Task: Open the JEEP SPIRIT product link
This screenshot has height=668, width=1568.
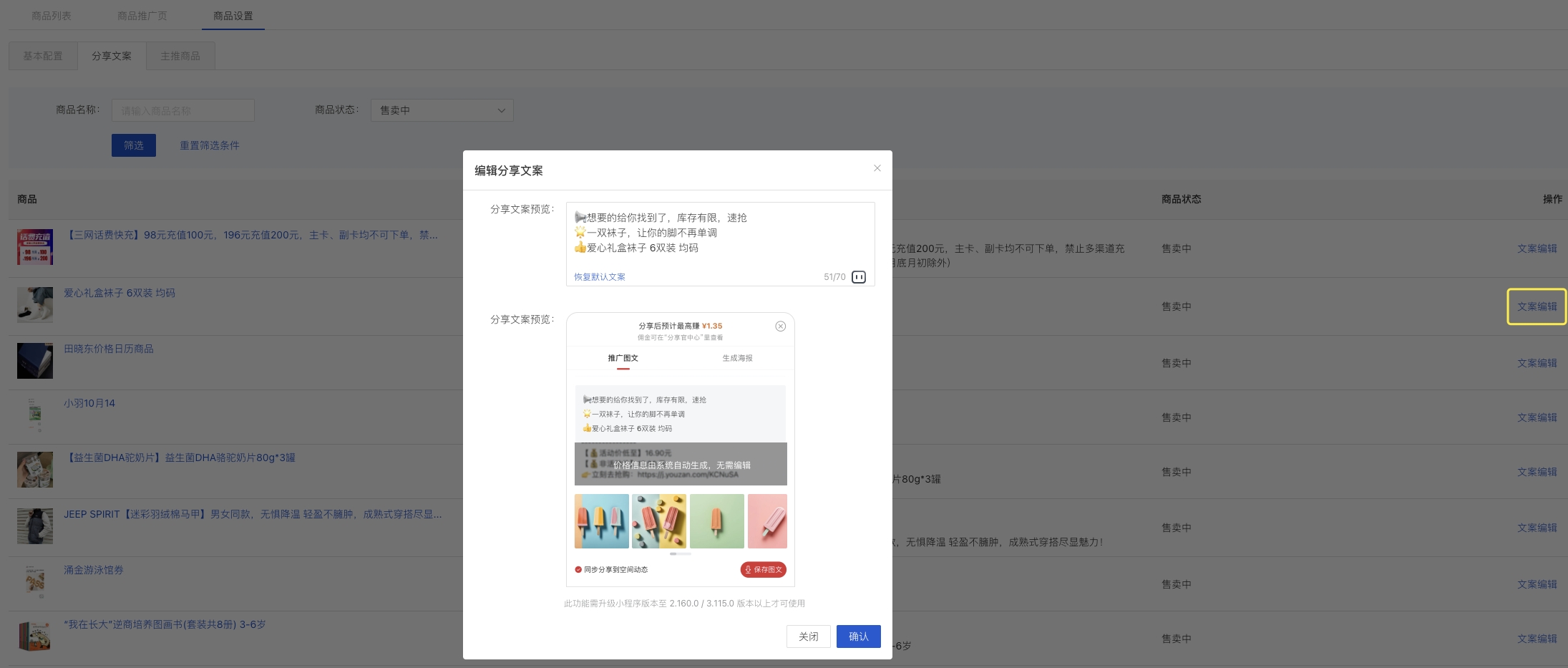Action: 253,514
